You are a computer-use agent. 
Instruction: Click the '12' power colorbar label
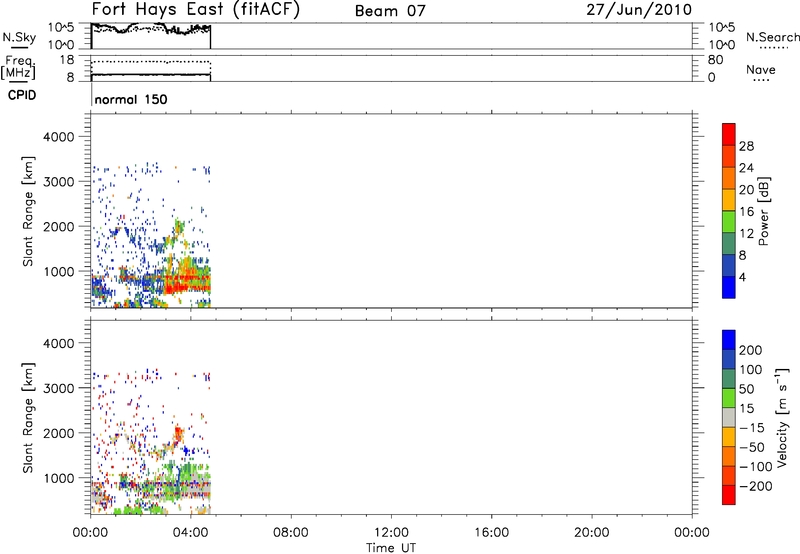pyautogui.click(x=746, y=234)
